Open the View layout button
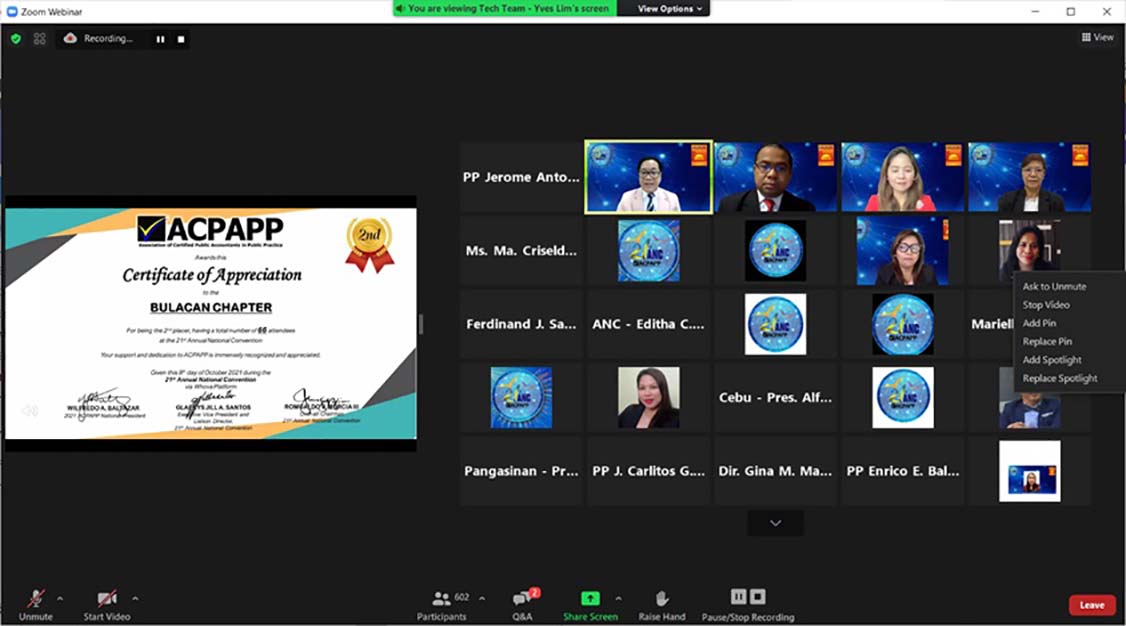 (x=1097, y=37)
